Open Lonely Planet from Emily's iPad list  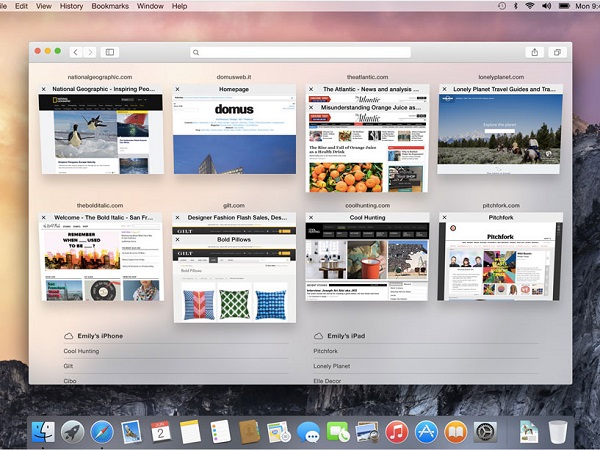click(332, 366)
